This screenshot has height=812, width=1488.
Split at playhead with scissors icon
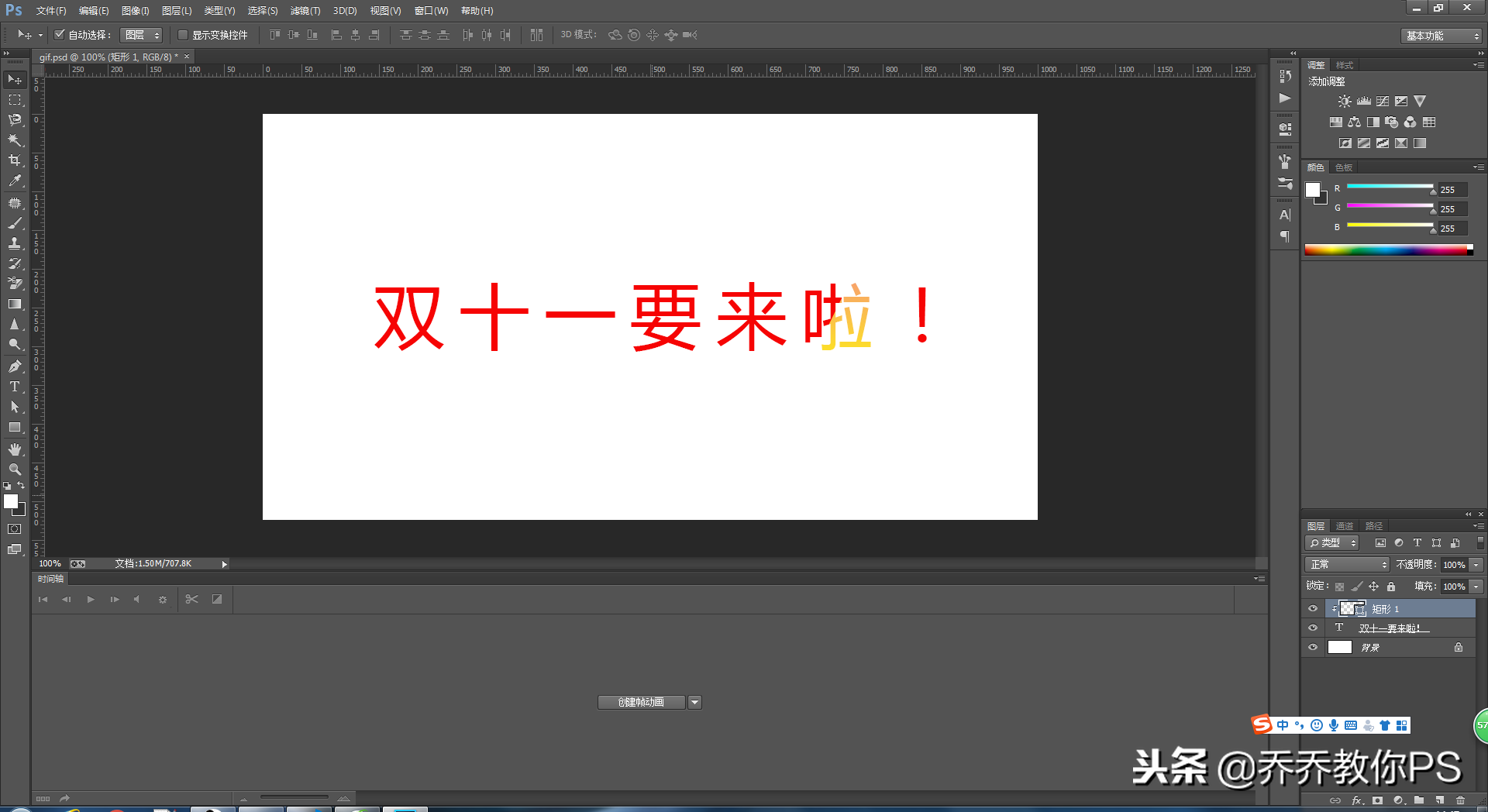(x=192, y=599)
